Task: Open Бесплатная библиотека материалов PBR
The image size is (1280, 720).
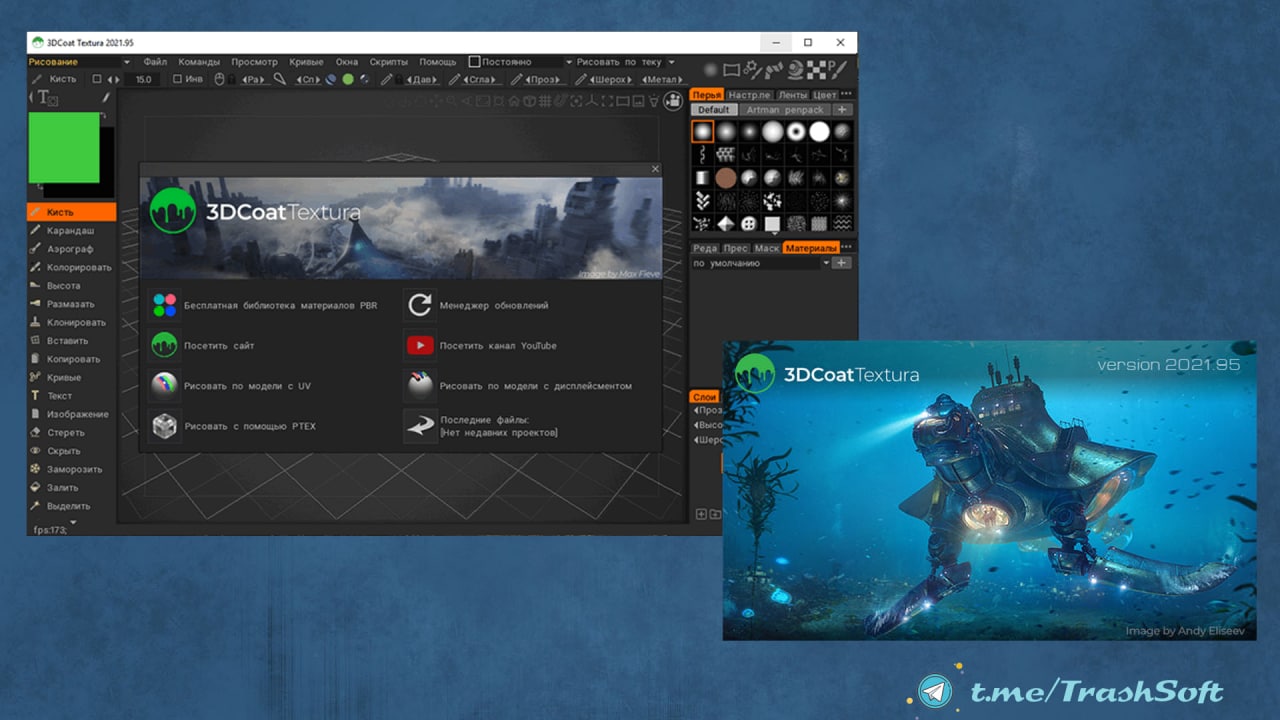Action: [x=265, y=305]
